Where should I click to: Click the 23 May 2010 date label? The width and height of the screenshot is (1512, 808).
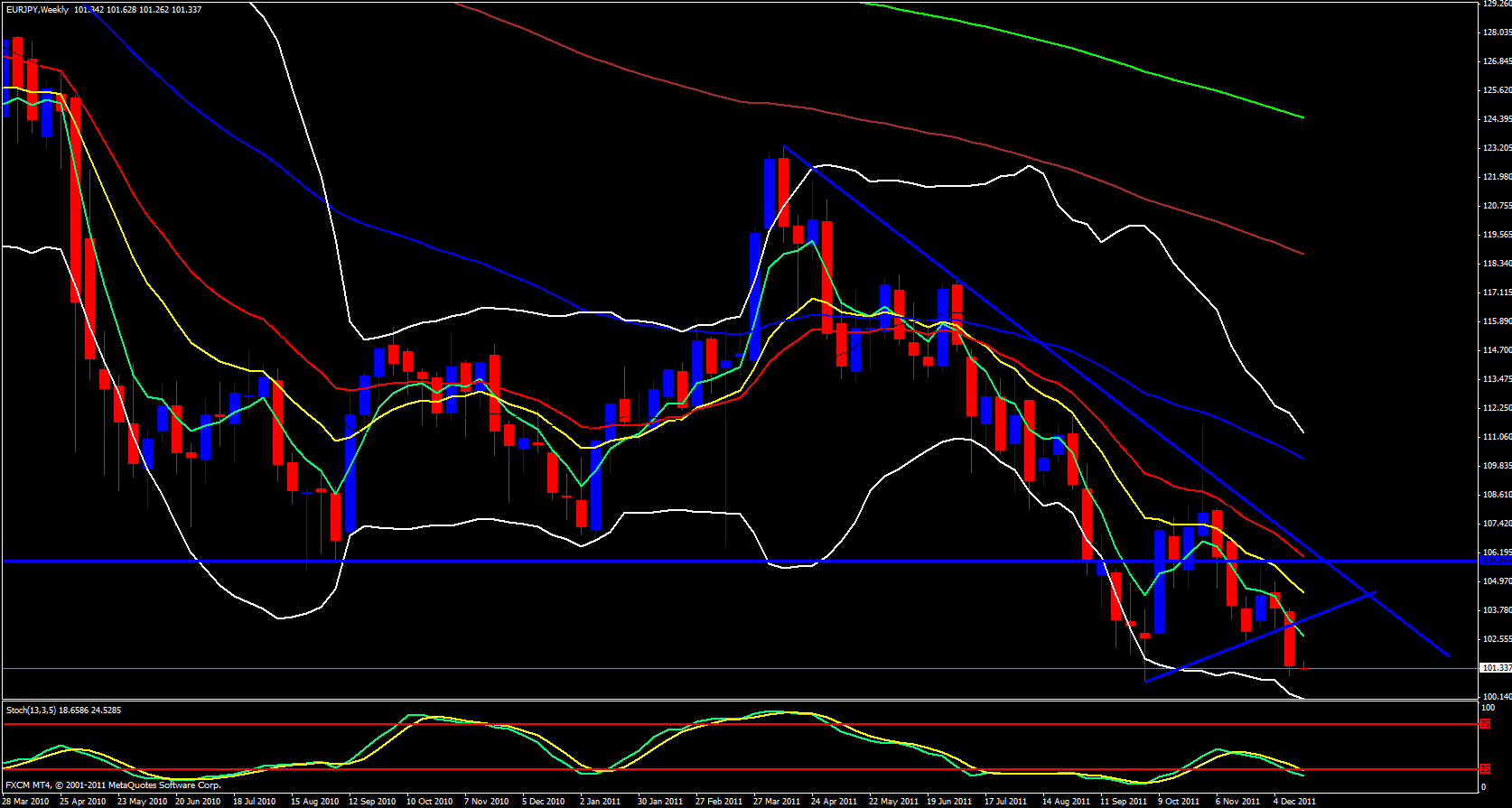pos(142,802)
